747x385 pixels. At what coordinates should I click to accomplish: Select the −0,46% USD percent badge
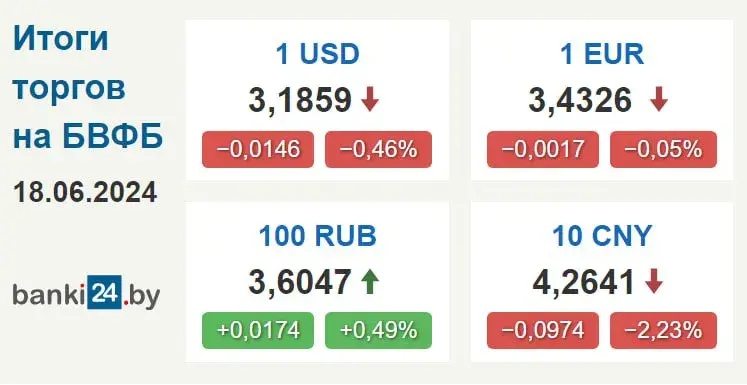[378, 150]
